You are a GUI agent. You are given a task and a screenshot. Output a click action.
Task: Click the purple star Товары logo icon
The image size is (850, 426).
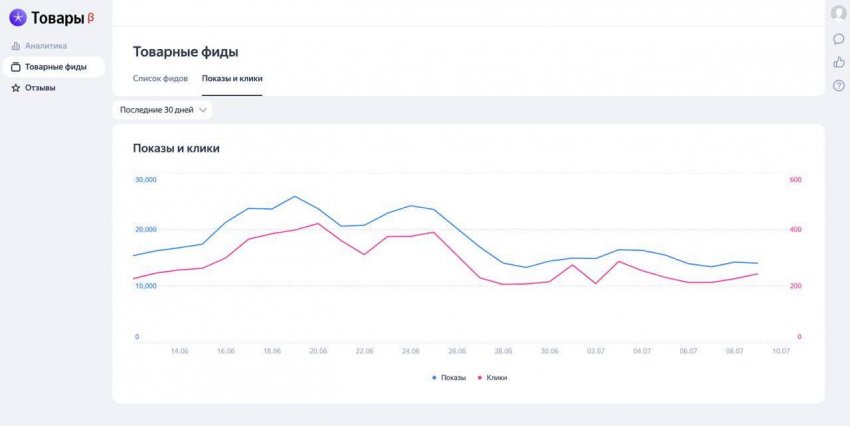(x=18, y=17)
